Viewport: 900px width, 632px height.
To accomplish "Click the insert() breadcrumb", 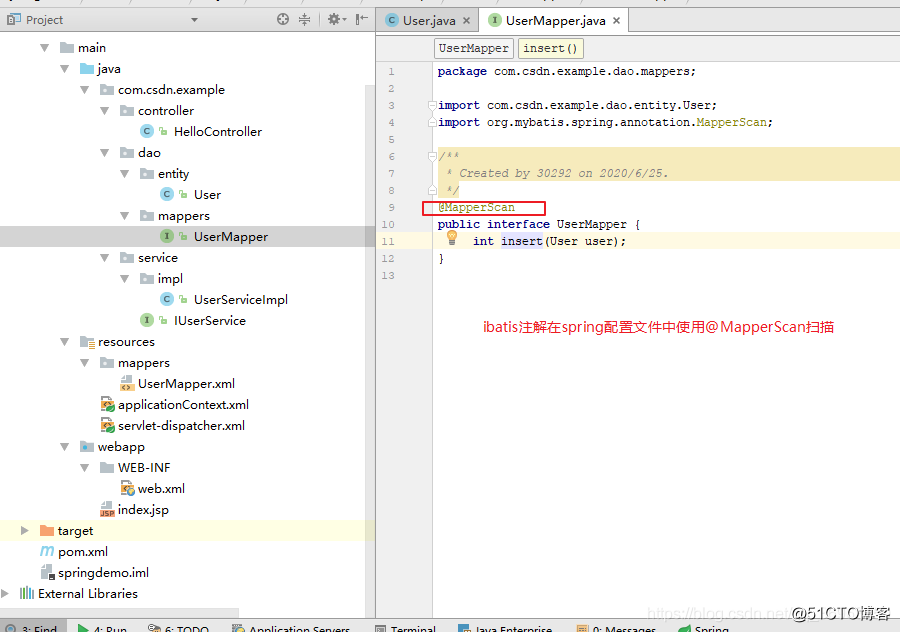I will (550, 48).
